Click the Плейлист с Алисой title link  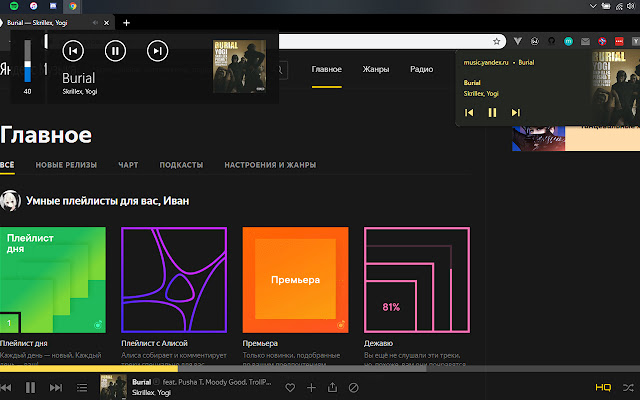[x=154, y=343]
